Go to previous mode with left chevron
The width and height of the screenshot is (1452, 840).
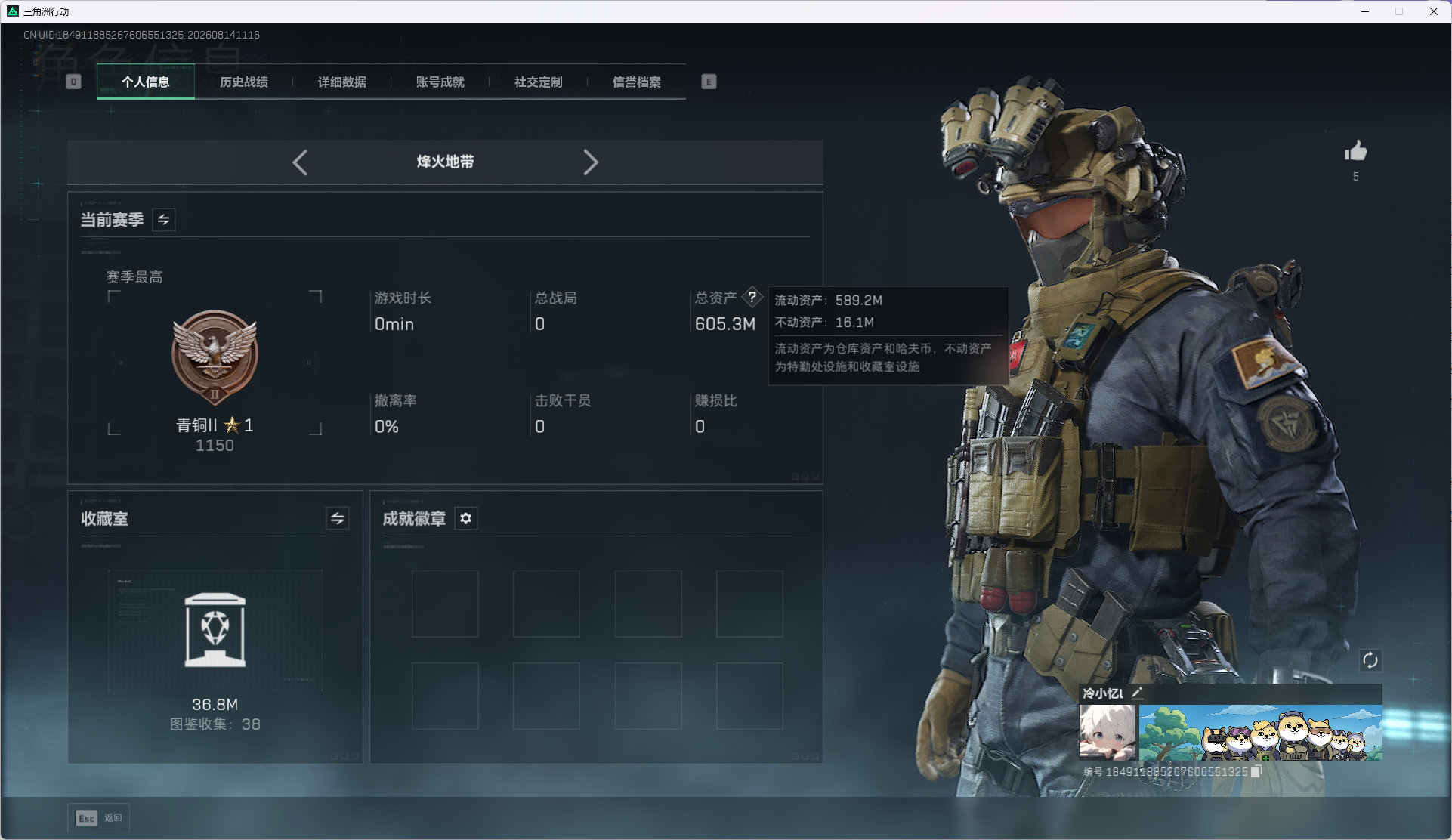pyautogui.click(x=300, y=162)
